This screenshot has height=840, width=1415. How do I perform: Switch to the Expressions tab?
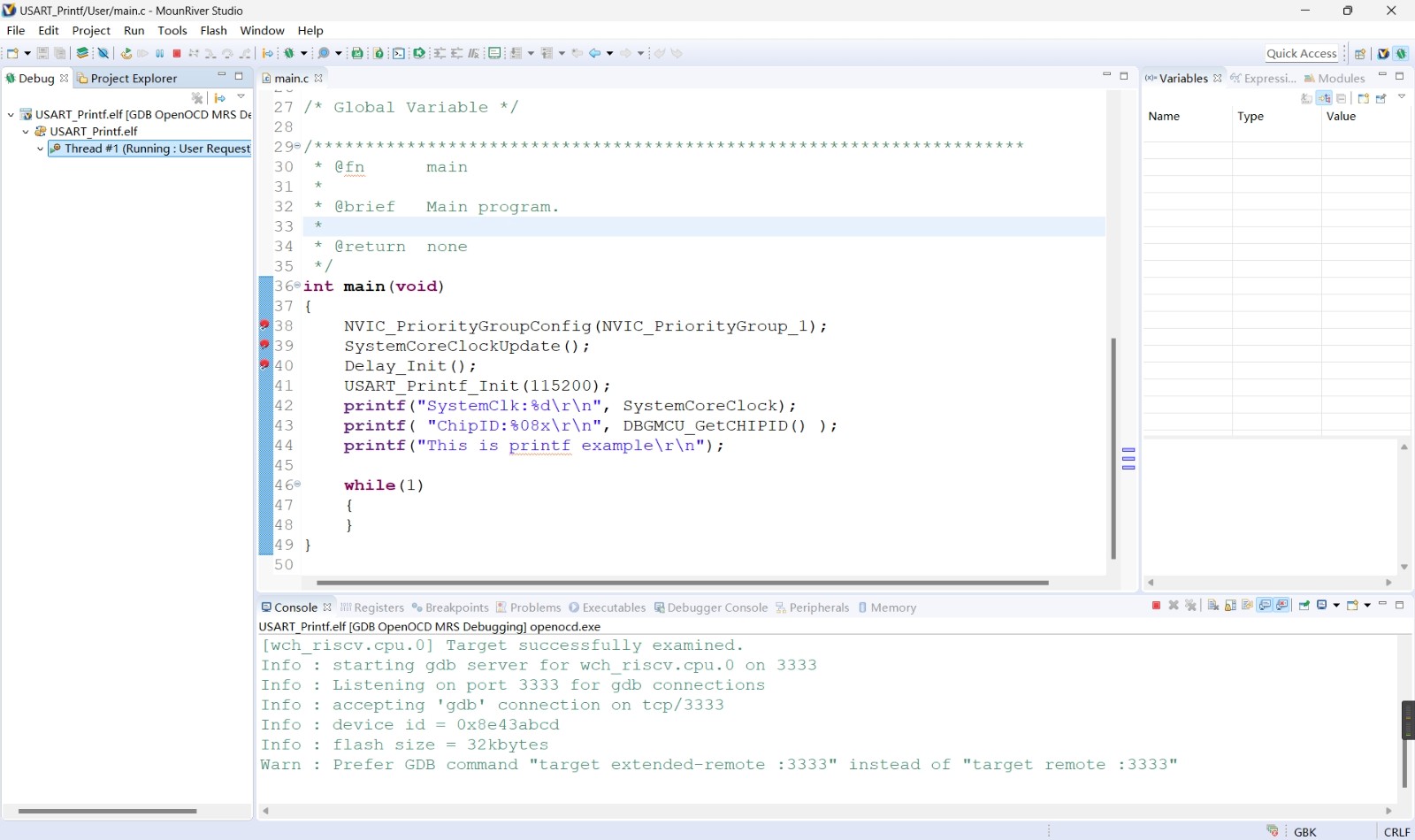coord(1264,78)
